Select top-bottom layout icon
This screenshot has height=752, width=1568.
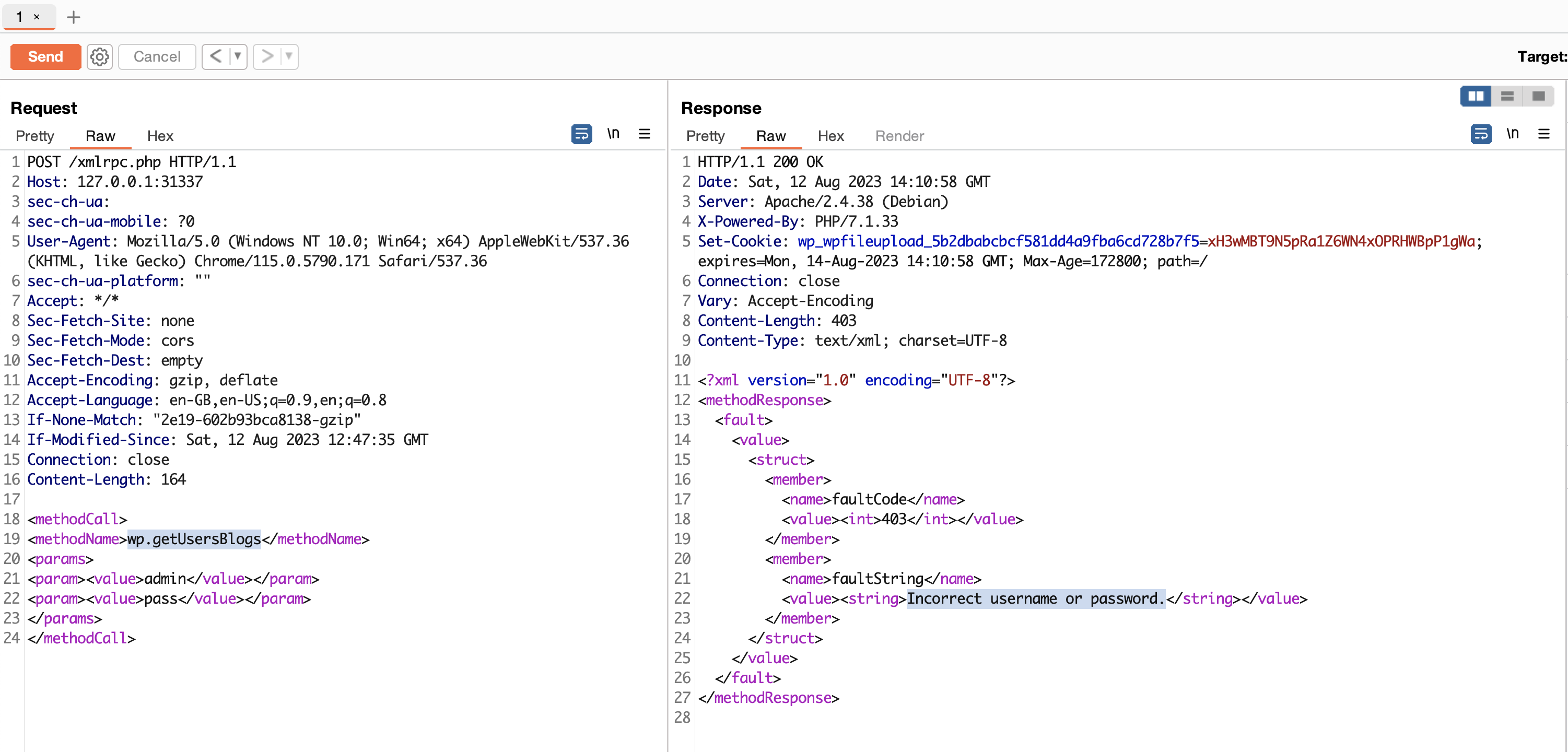click(x=1507, y=96)
